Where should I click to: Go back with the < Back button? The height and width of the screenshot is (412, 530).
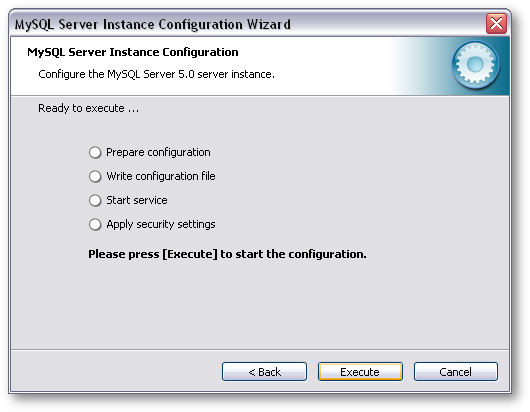tap(264, 372)
